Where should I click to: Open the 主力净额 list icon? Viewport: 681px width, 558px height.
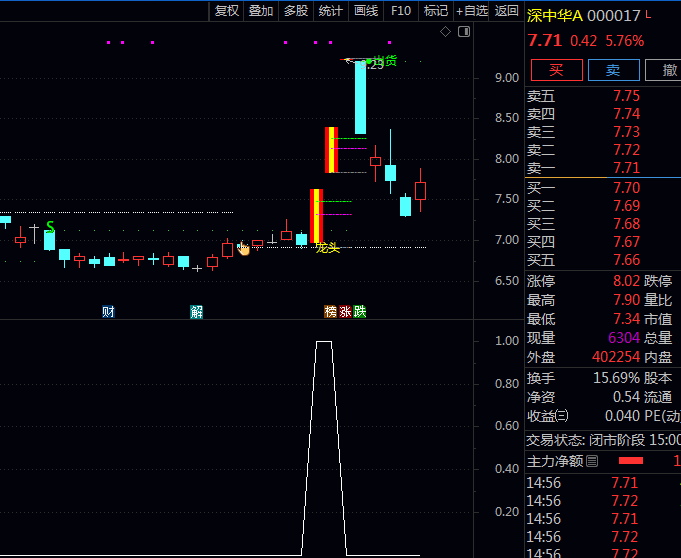[x=592, y=461]
